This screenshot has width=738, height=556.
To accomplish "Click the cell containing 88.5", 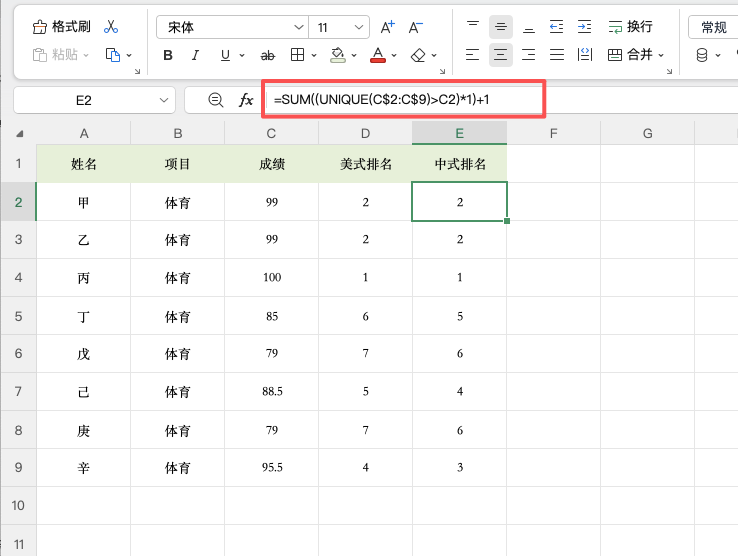I will click(x=272, y=391).
